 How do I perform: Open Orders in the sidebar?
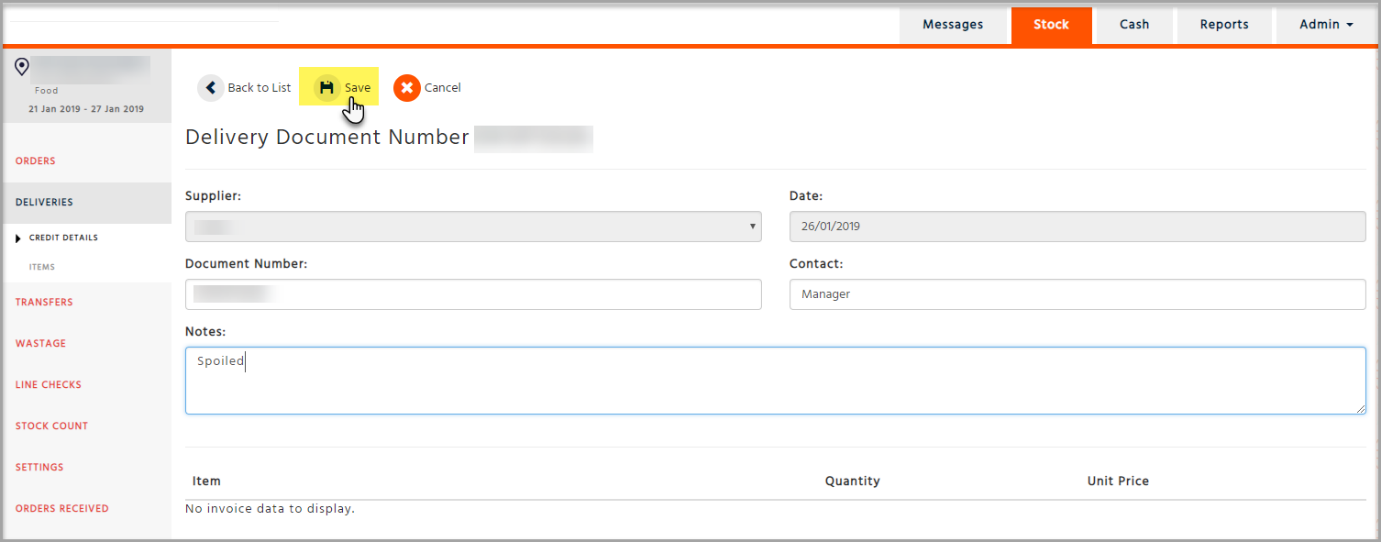coord(35,161)
